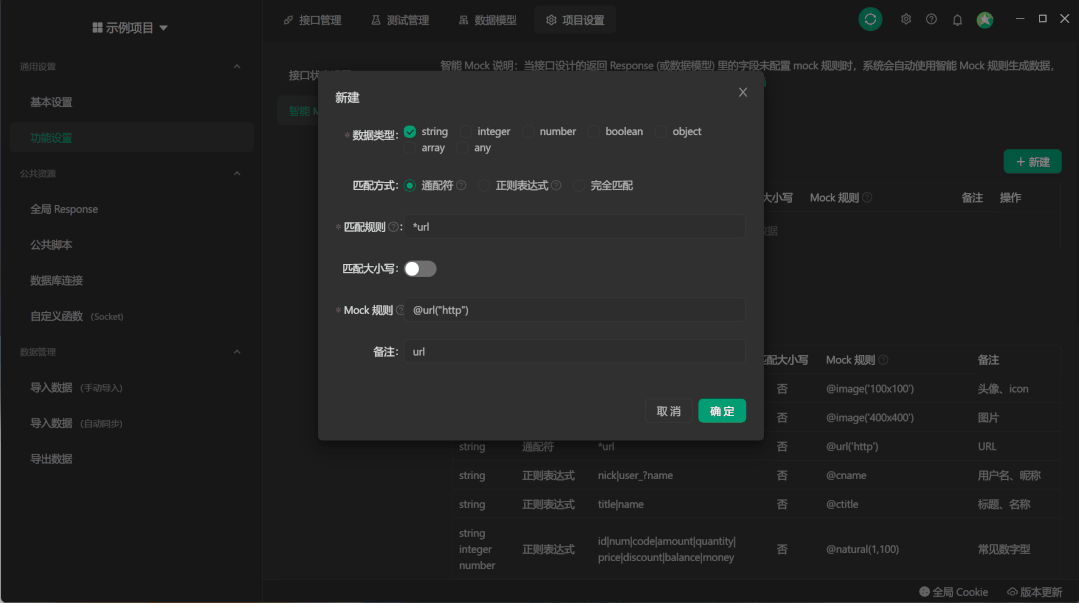Enable the 匹配大小写 switch
1079x603 pixels.
coord(419,268)
